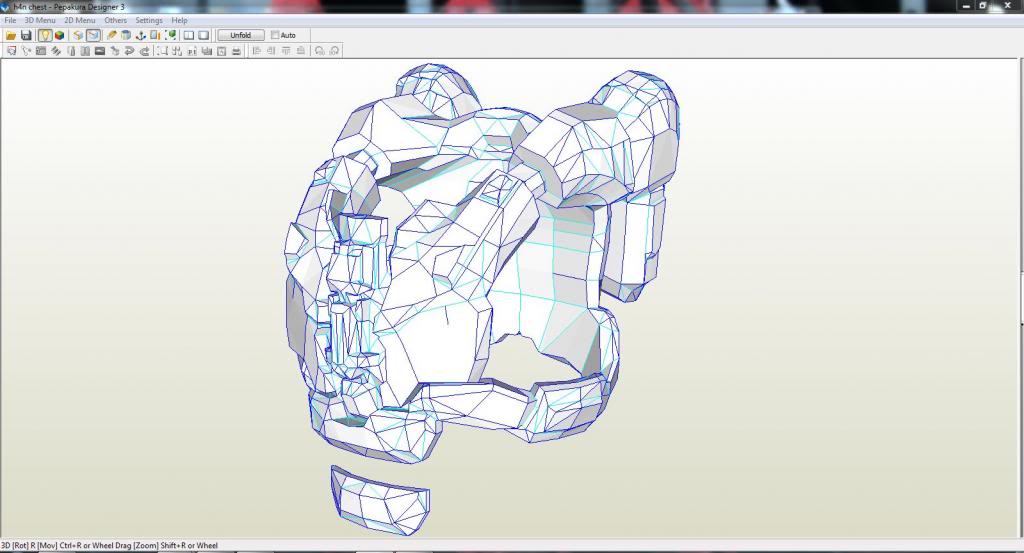Click the detached small piece below model
Screen dimensions: 1024x553
(379, 501)
